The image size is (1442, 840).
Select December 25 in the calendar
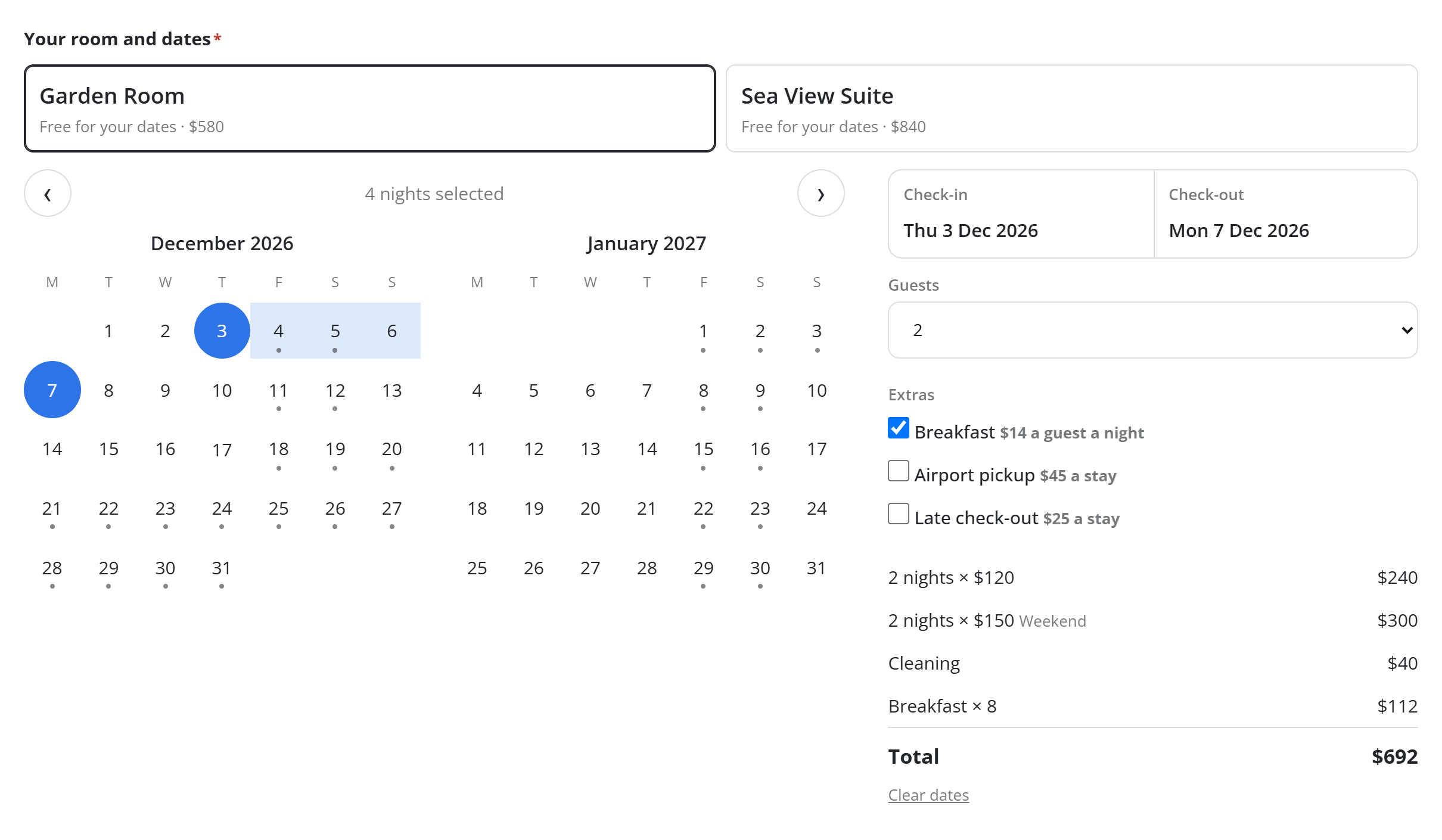tap(279, 509)
